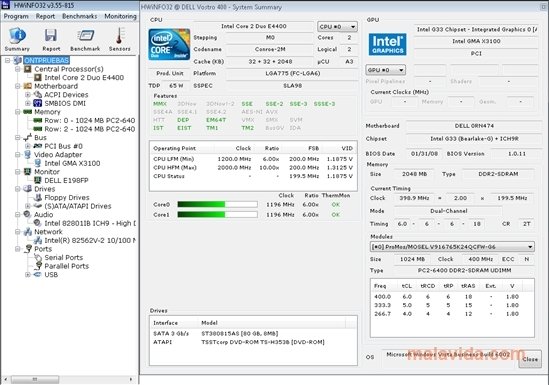The image size is (549, 385).
Task: Click the Intel GMA X3100 tree icon
Action: point(38,163)
